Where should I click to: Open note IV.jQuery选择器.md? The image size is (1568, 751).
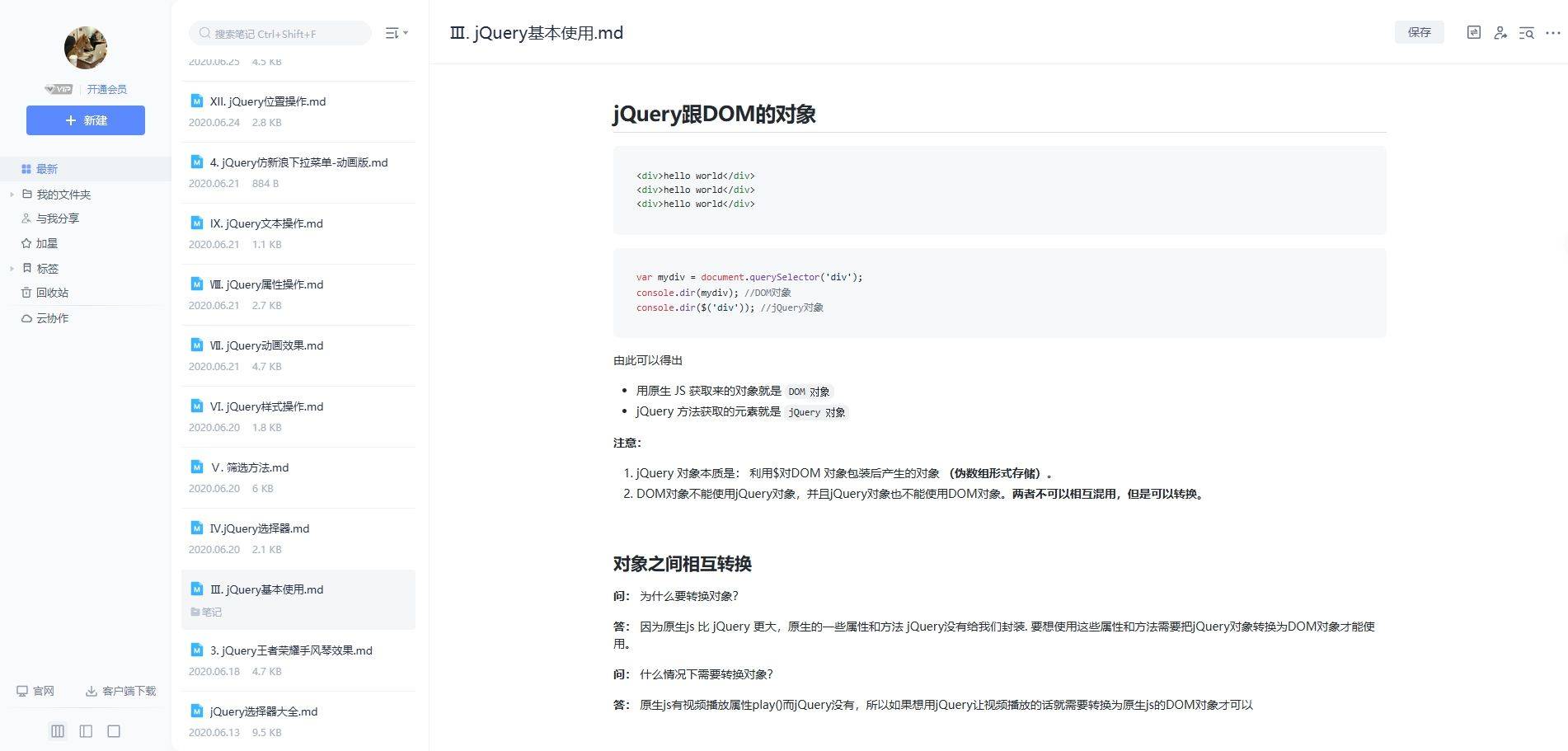298,538
